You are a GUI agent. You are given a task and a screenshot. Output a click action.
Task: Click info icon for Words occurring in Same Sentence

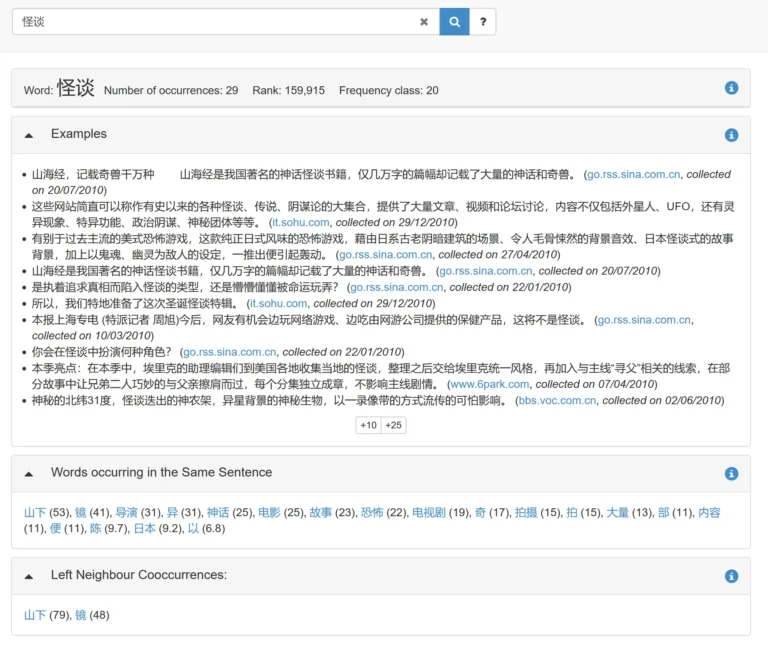click(731, 474)
